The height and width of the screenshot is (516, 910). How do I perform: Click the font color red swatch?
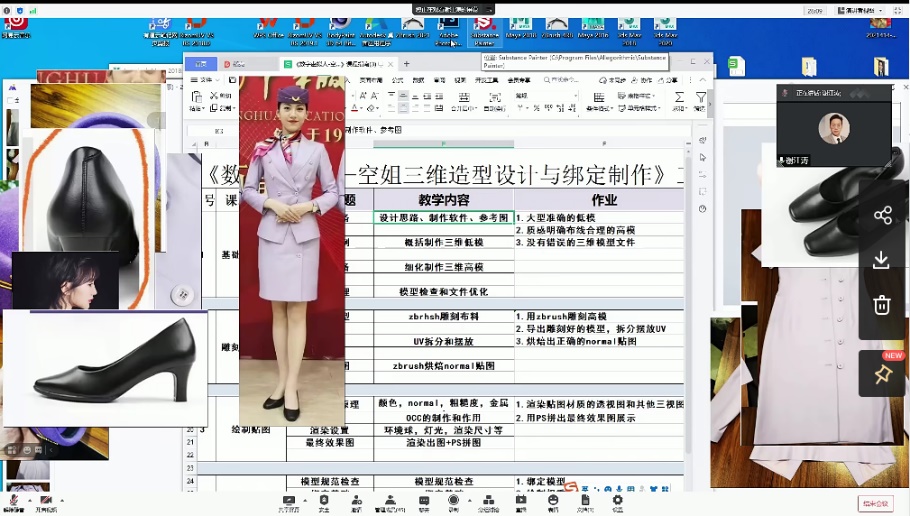point(355,108)
